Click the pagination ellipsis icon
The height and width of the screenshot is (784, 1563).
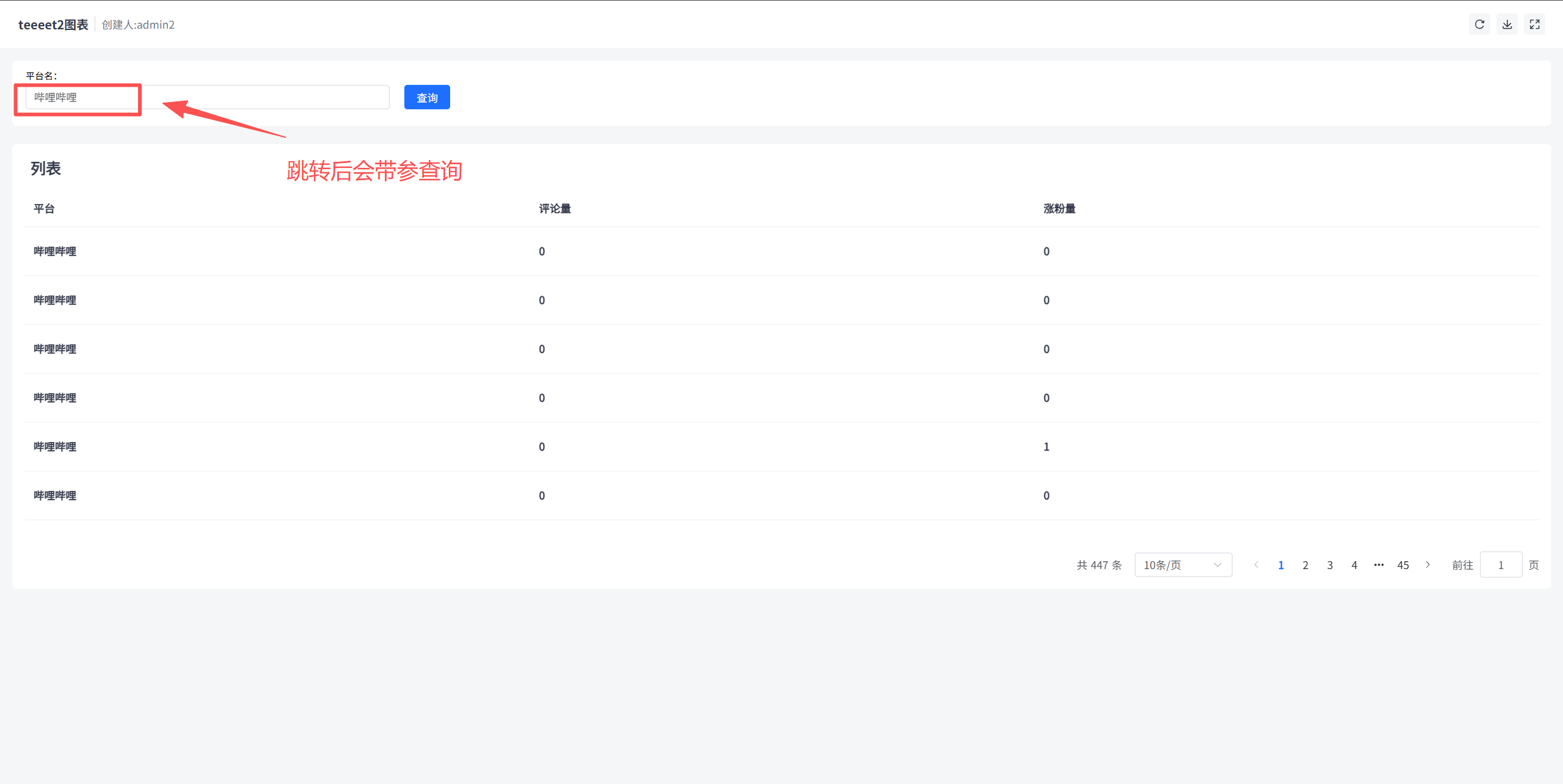click(x=1379, y=565)
